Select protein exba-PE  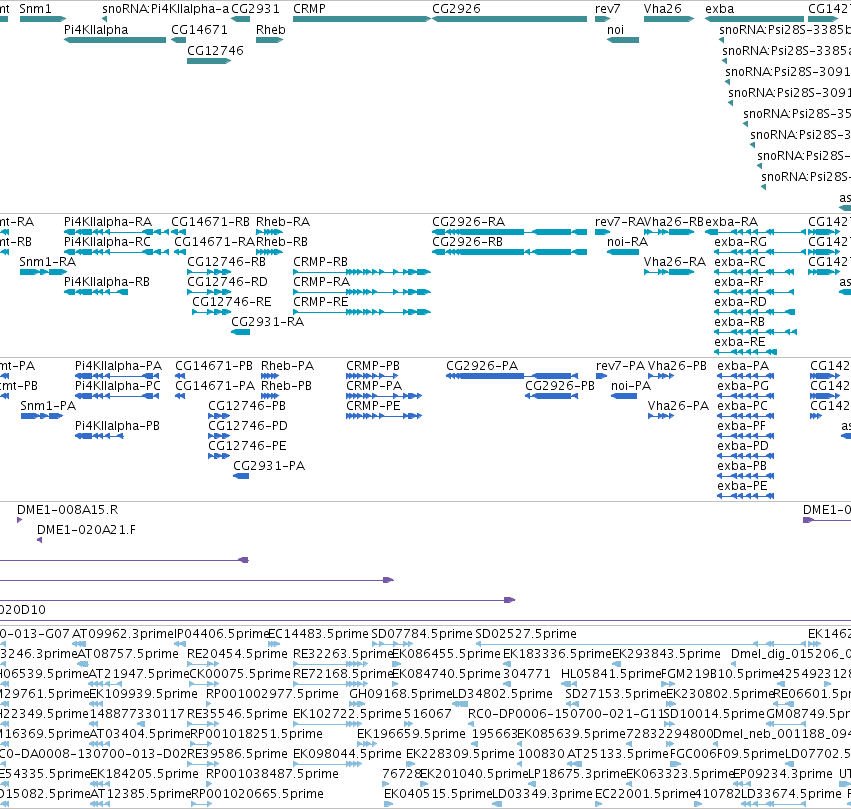coord(742,486)
